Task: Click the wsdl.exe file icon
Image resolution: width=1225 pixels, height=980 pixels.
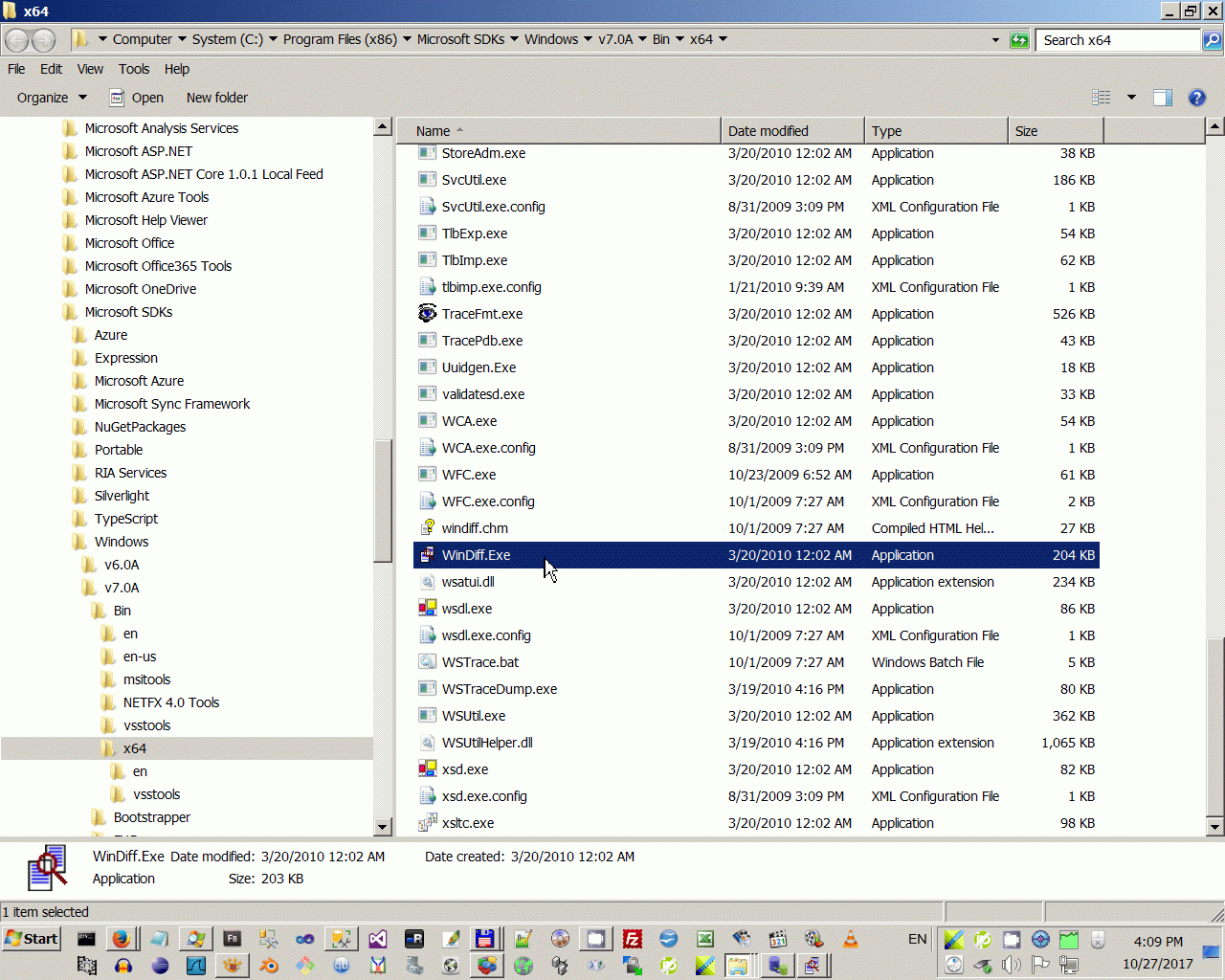Action: point(427,608)
